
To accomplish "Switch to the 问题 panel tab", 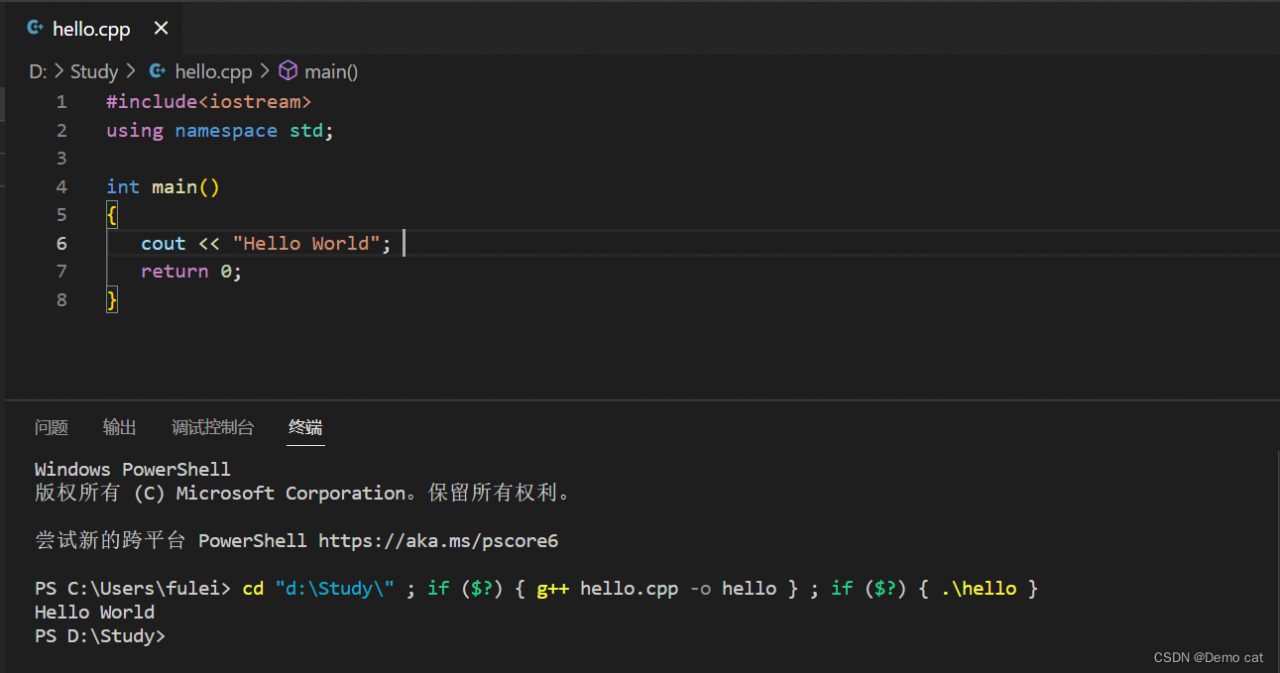I will pyautogui.click(x=51, y=428).
